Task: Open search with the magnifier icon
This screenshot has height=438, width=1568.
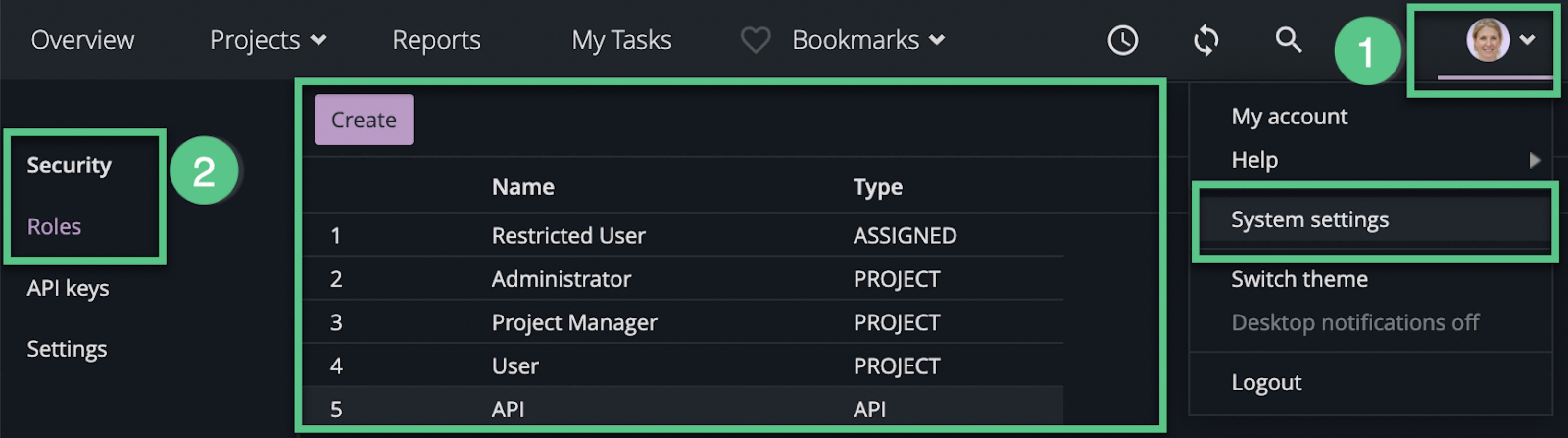Action: pos(1288,41)
